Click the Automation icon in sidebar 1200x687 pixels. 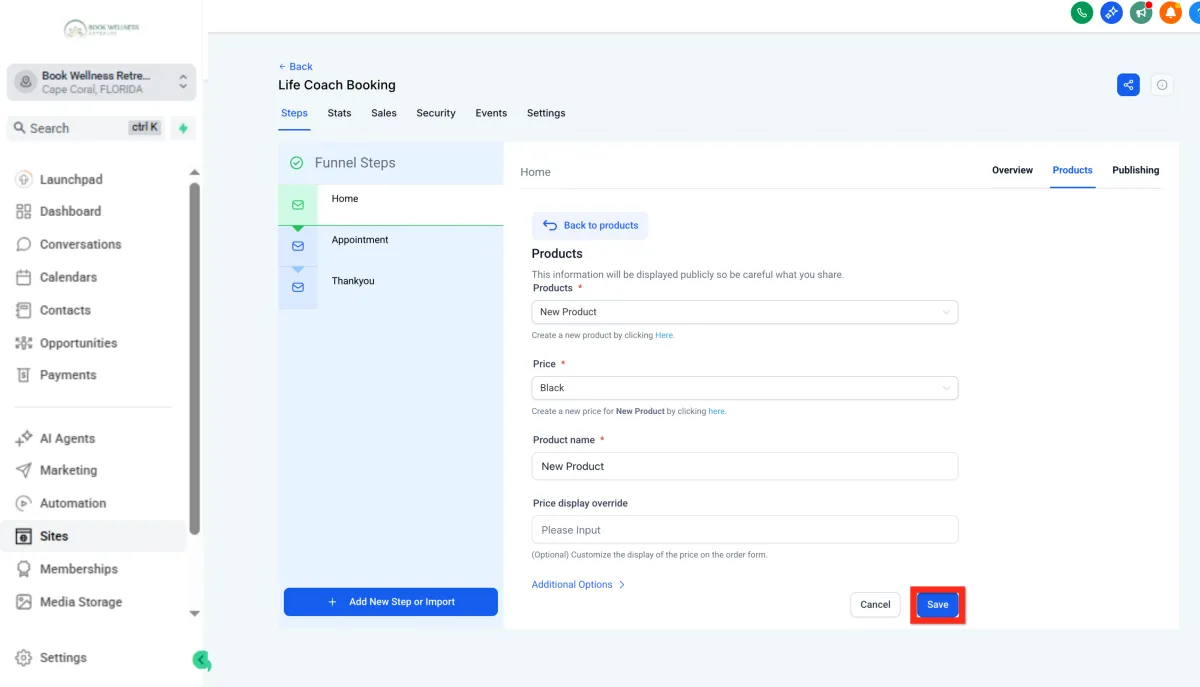(24, 503)
